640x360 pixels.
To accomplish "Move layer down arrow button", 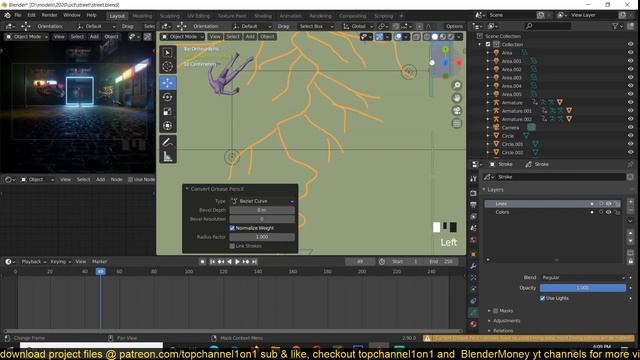I will [x=630, y=241].
